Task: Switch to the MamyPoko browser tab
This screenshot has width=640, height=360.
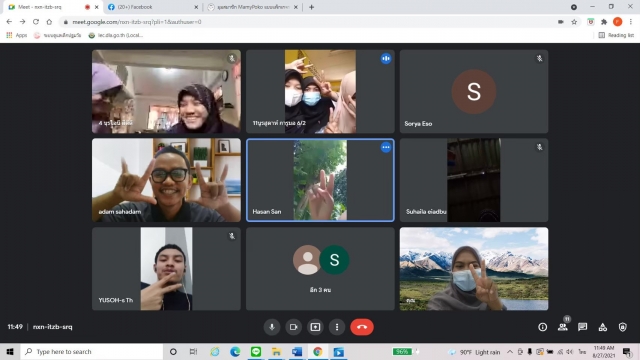Action: (x=253, y=7)
